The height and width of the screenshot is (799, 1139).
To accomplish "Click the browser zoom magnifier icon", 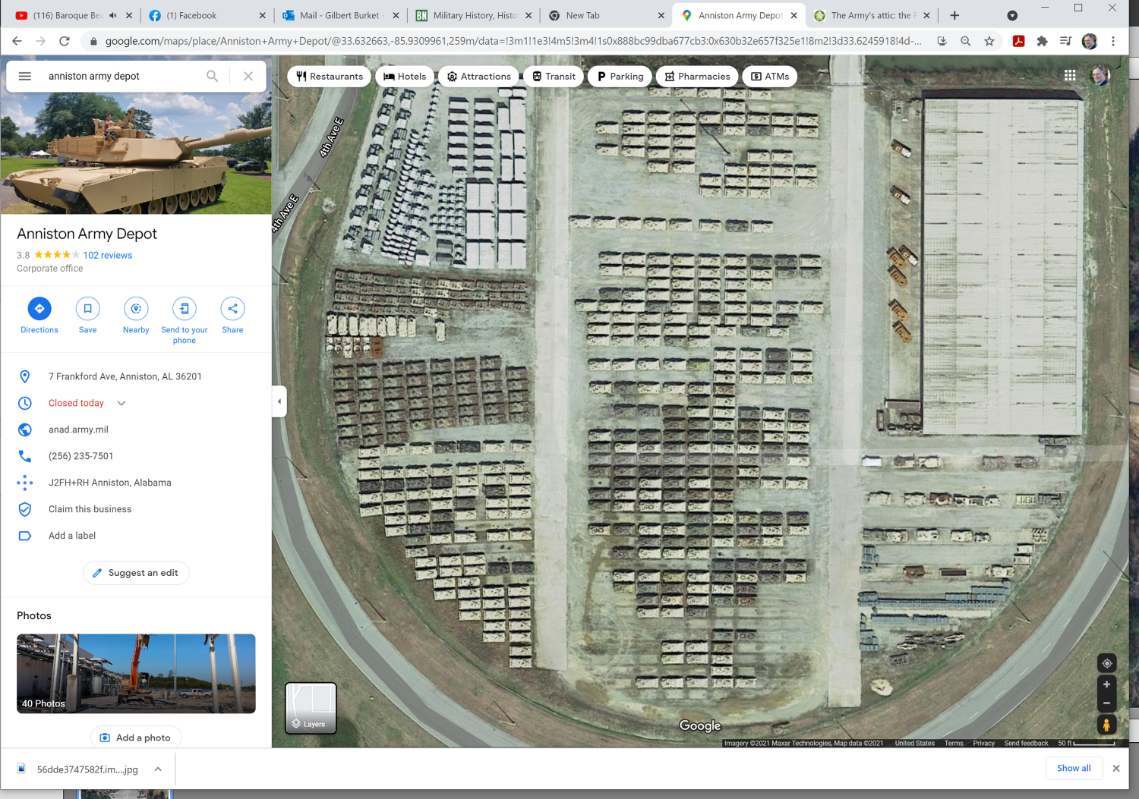I will point(965,41).
